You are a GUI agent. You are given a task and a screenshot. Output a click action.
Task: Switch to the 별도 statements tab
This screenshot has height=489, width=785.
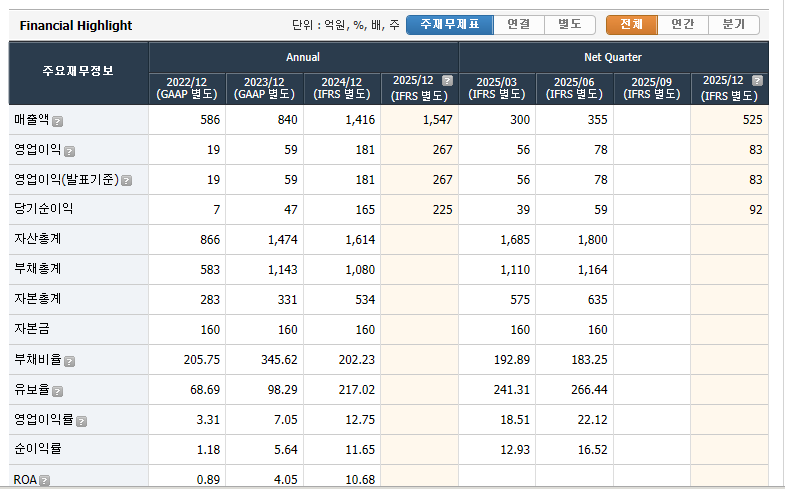pyautogui.click(x=570, y=25)
